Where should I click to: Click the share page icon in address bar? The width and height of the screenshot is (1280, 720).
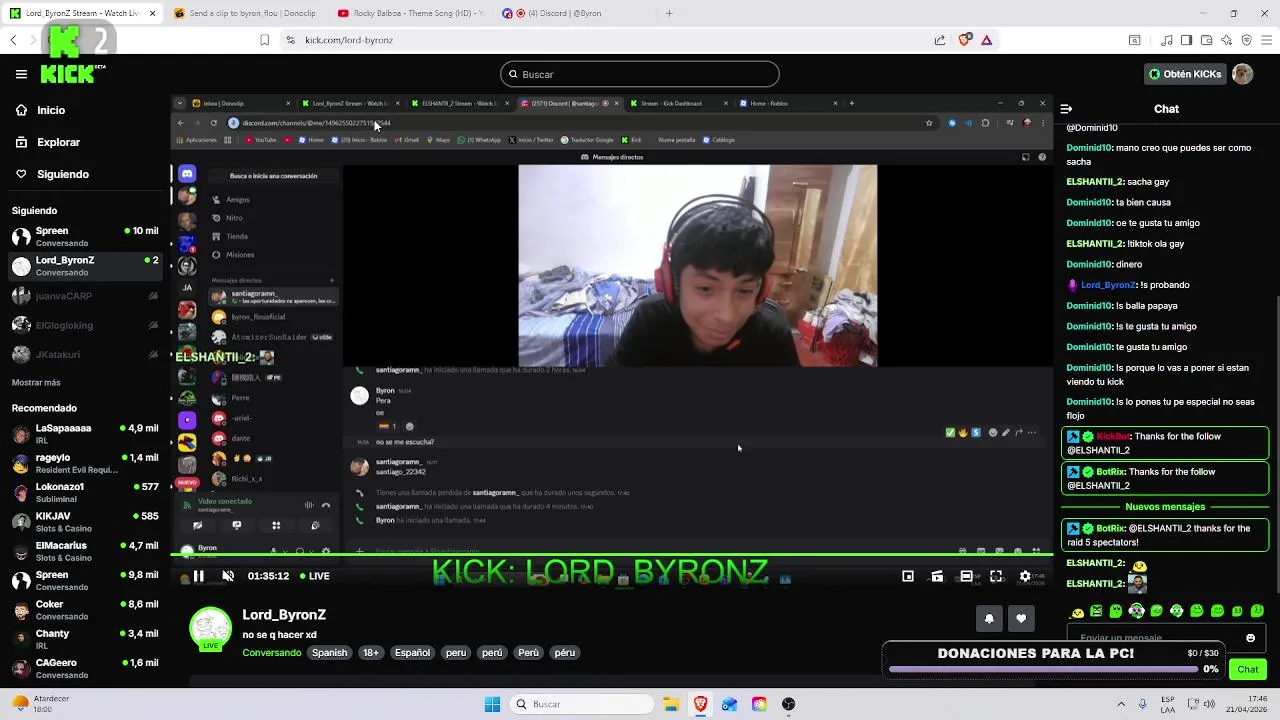[940, 40]
